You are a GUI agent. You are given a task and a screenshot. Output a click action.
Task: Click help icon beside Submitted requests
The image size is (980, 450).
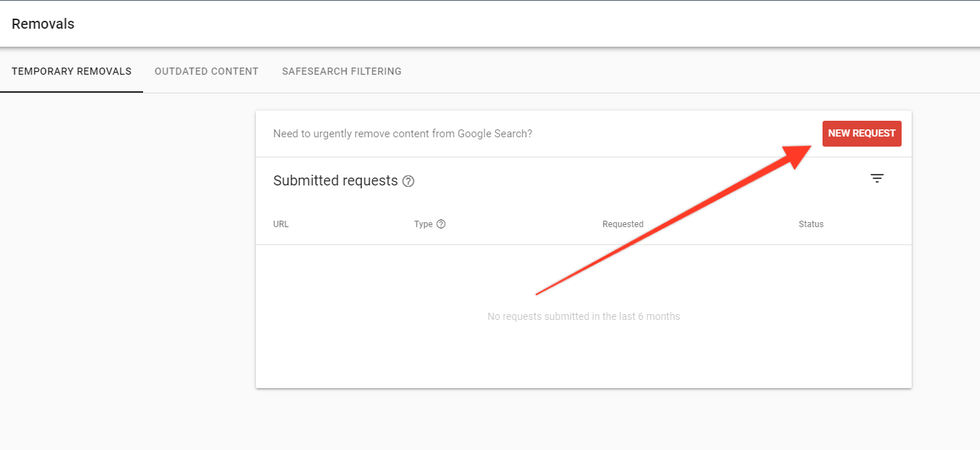pyautogui.click(x=408, y=182)
